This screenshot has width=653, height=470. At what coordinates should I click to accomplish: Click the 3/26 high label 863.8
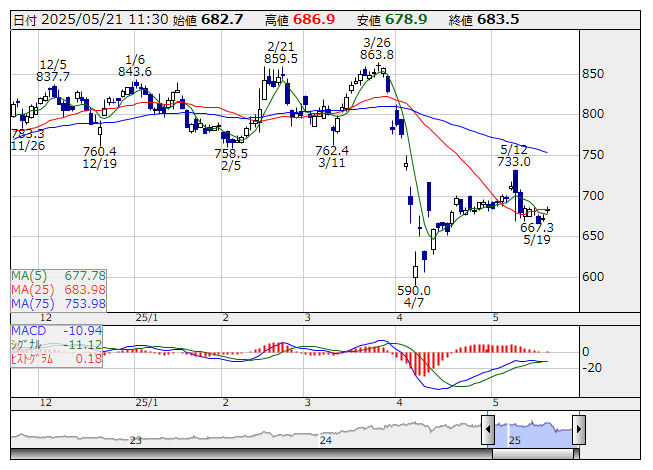coord(377,55)
